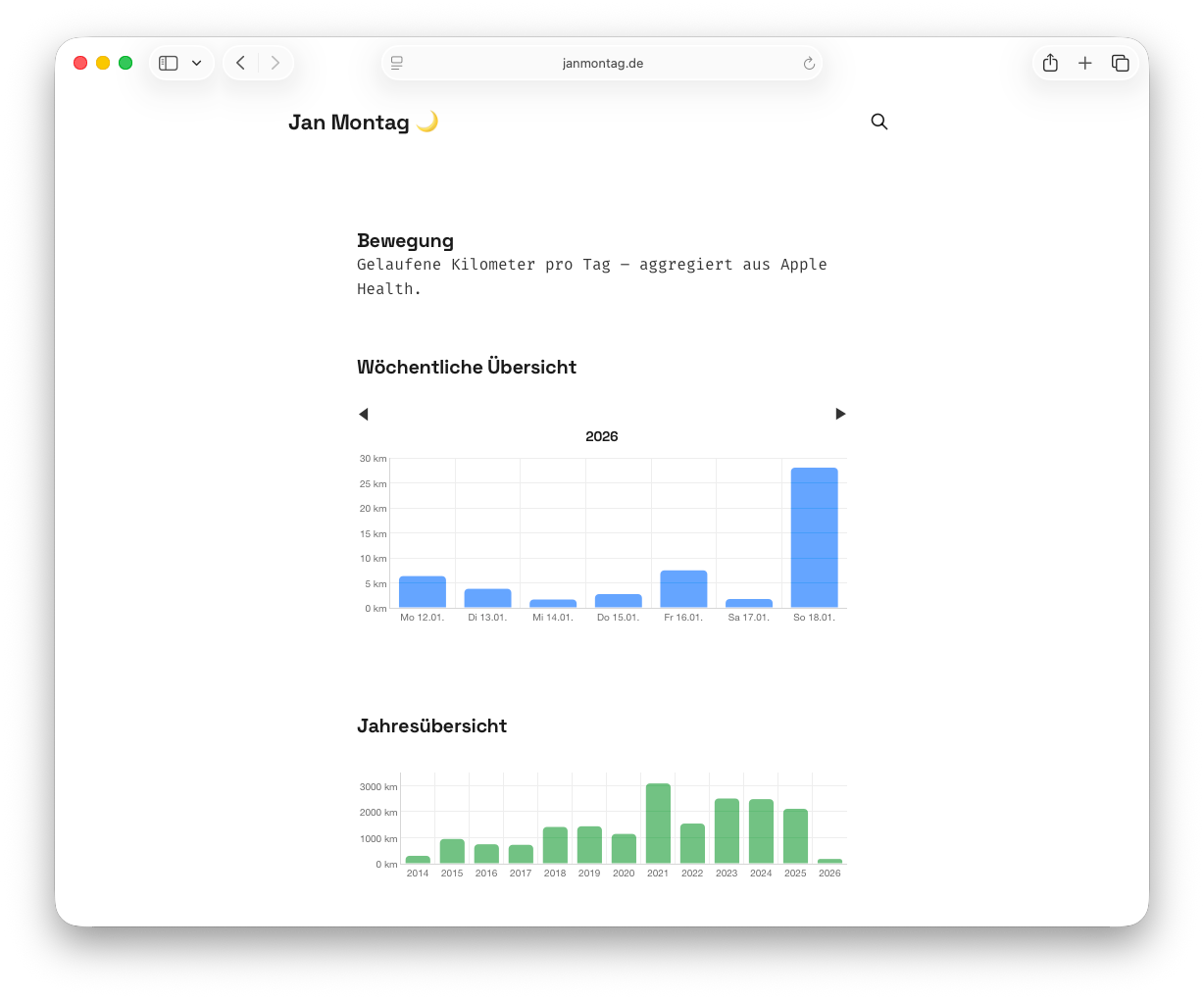1204x999 pixels.
Task: Go to the previous week using the left arrow
Action: pos(364,414)
